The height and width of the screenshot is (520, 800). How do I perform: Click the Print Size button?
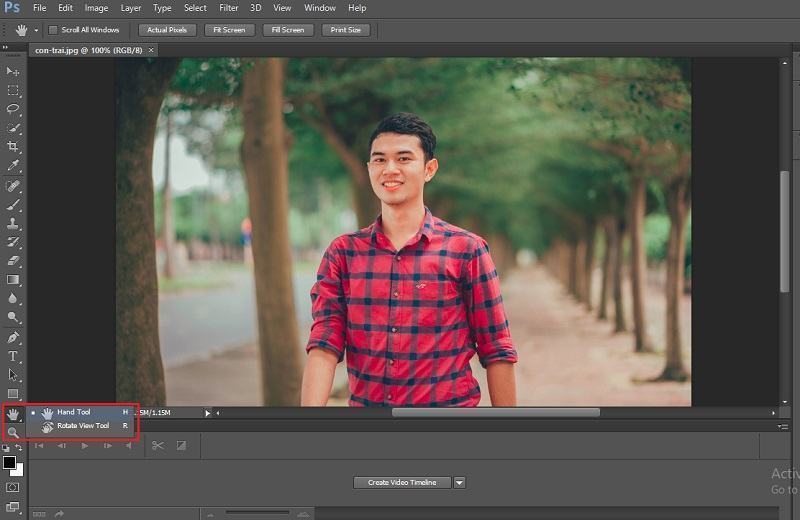click(x=345, y=30)
